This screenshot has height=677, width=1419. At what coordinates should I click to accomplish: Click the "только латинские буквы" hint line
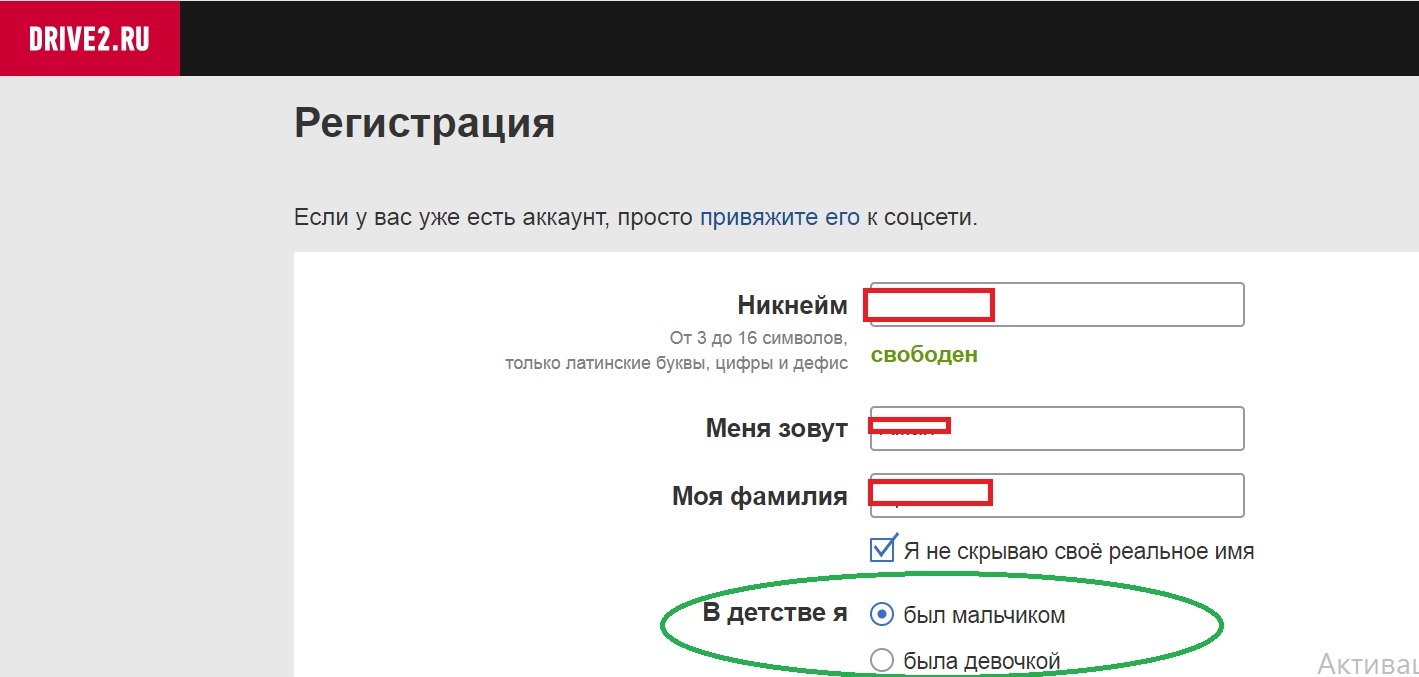pos(676,364)
